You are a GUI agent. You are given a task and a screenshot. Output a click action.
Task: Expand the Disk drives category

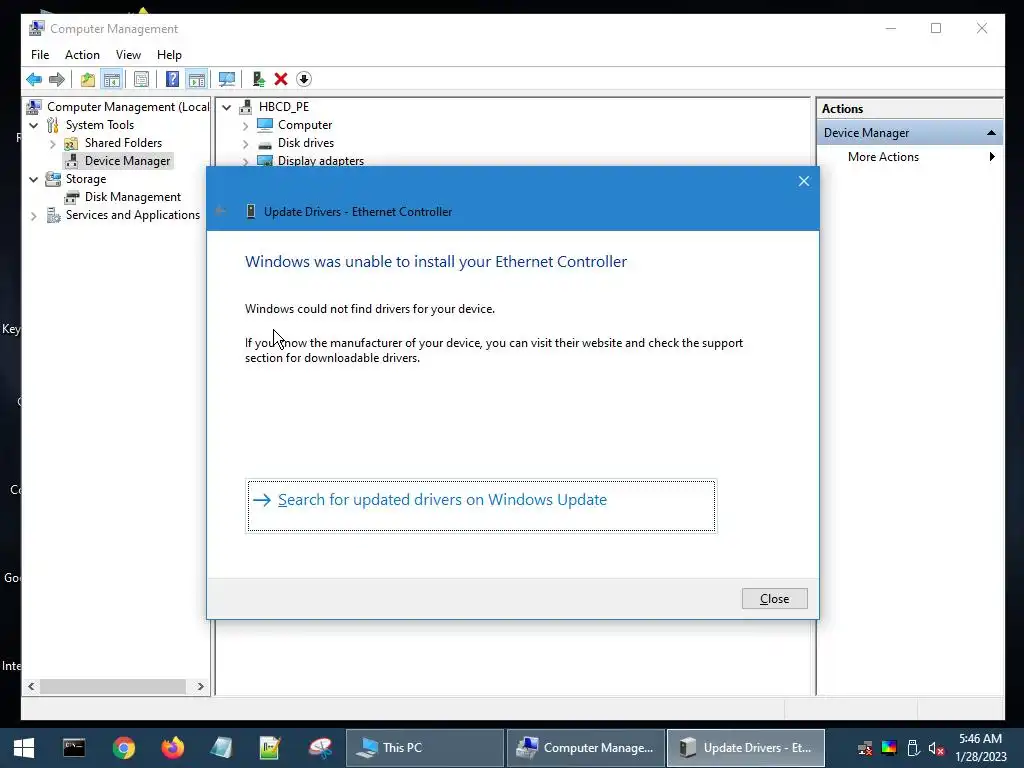pyautogui.click(x=246, y=143)
